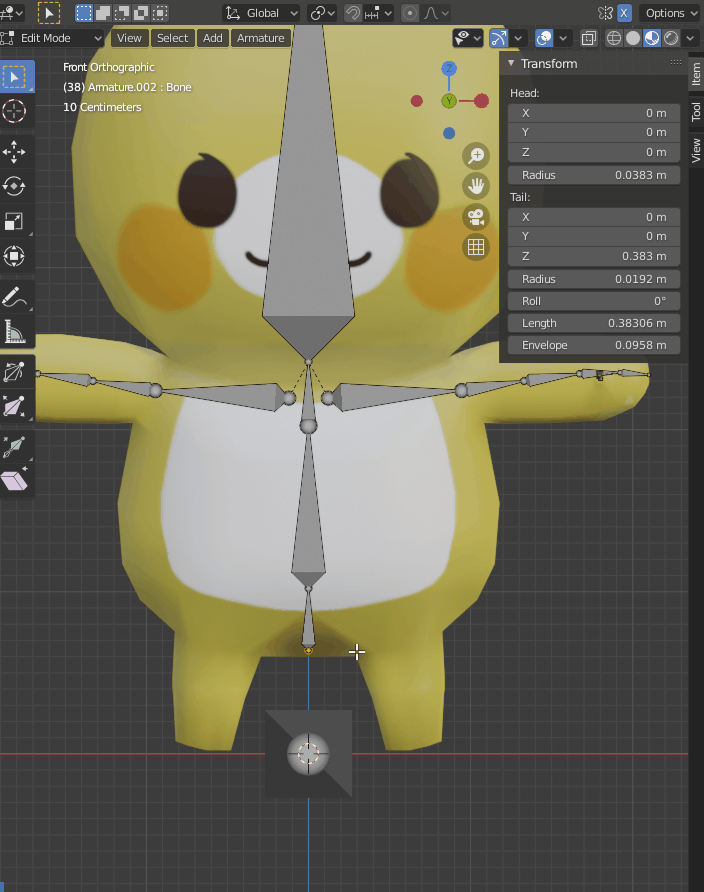Viewport: 704px width, 892px height.
Task: Switch to rendered shading
Action: pyautogui.click(x=671, y=38)
